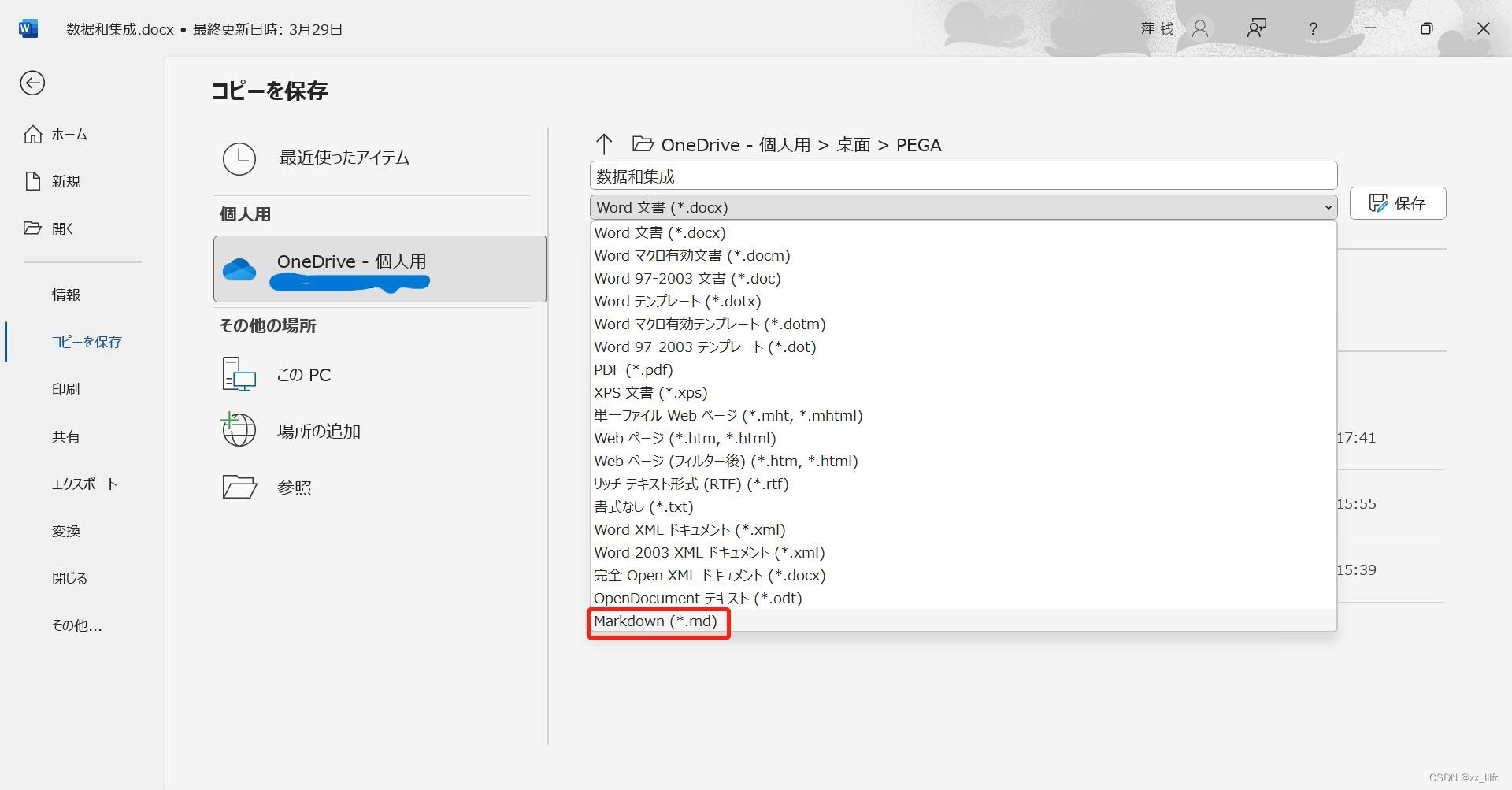Click the Word app icon in the title bar
Viewport: 1512px width, 790px height.
28,28
